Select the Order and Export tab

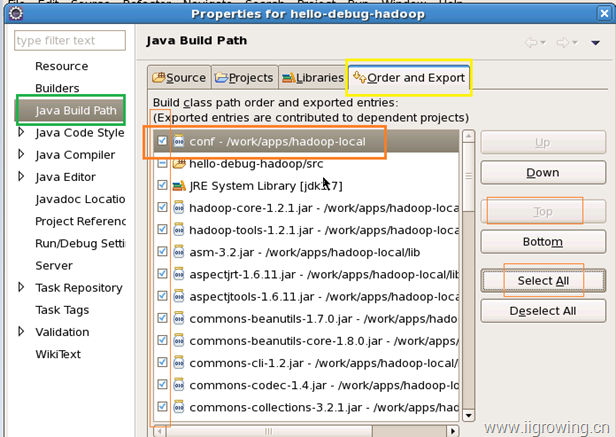[x=409, y=77]
